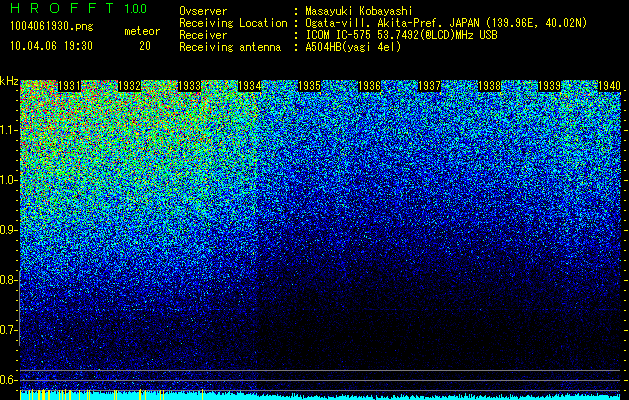Click the Receiving Location label
This screenshot has height=400, width=629.
(x=233, y=23)
